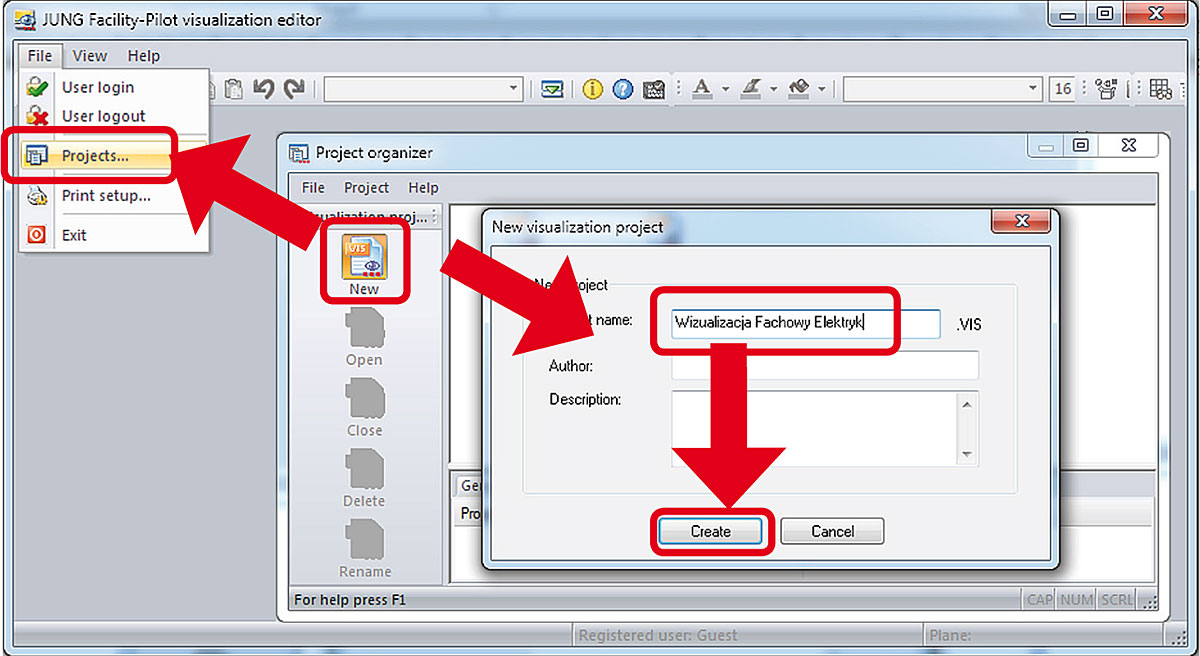Click the yellow info icon in toolbar
The width and height of the screenshot is (1200, 656).
pos(593,89)
